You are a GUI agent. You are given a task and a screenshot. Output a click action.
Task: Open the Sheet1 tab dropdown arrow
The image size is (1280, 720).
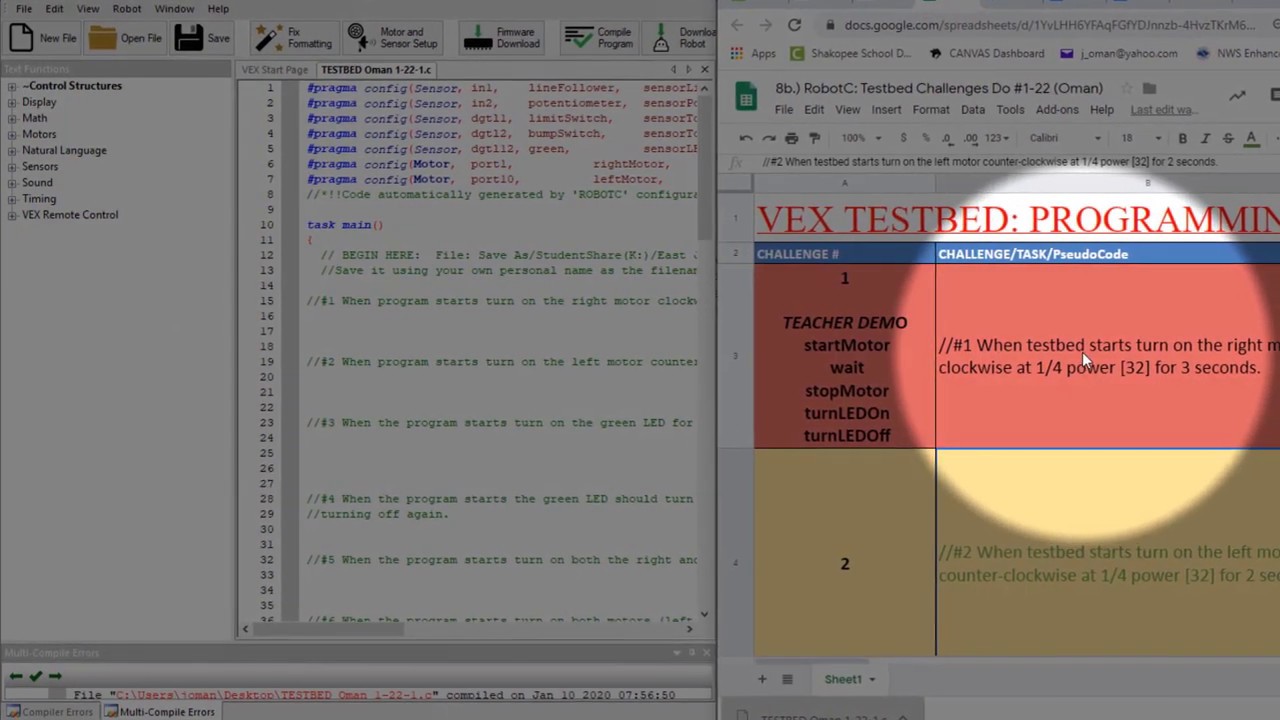tap(872, 680)
